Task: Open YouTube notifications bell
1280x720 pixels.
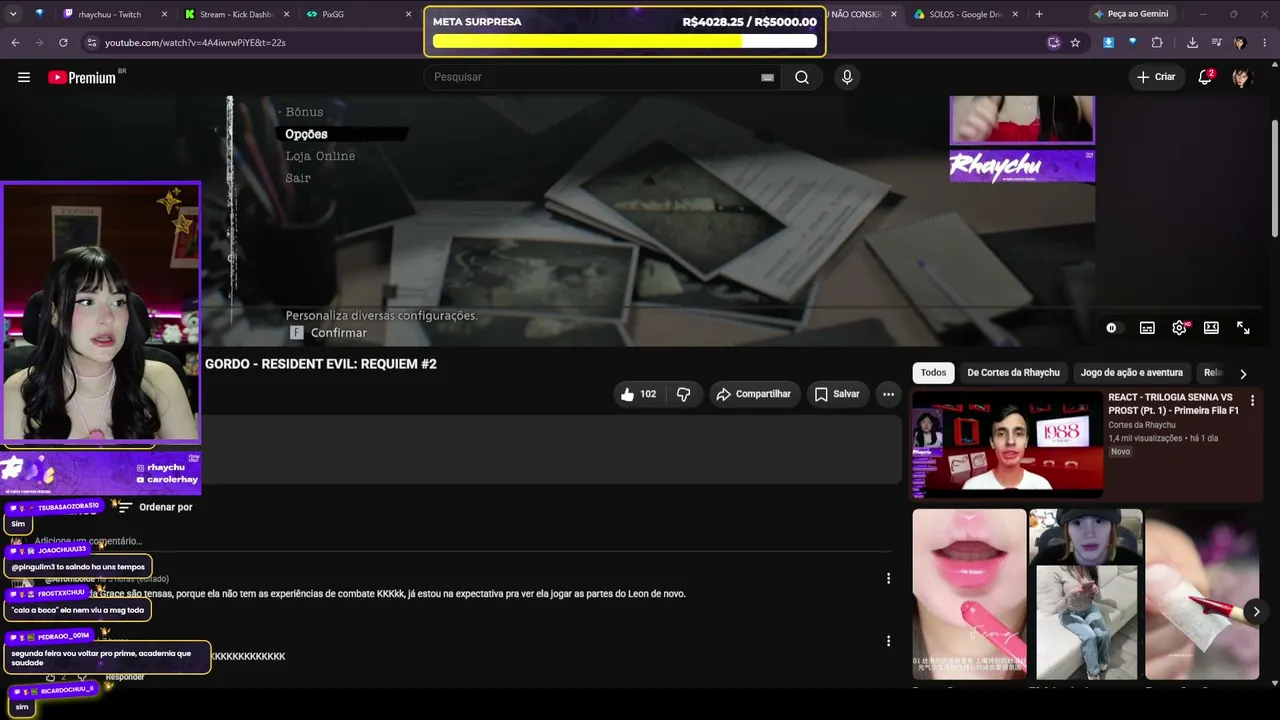Action: [1205, 77]
